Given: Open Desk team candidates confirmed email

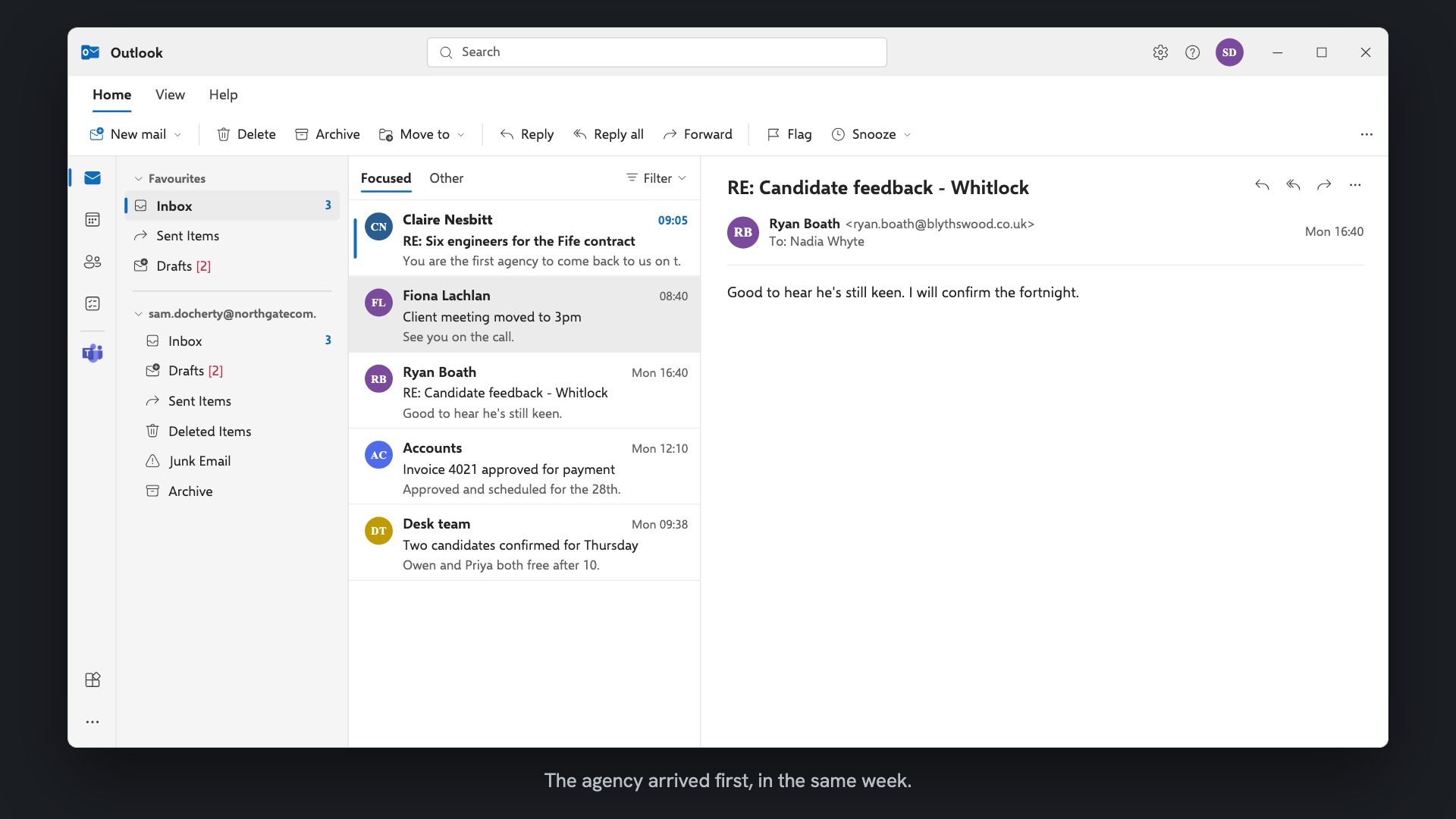Looking at the screenshot, I should pos(524,543).
